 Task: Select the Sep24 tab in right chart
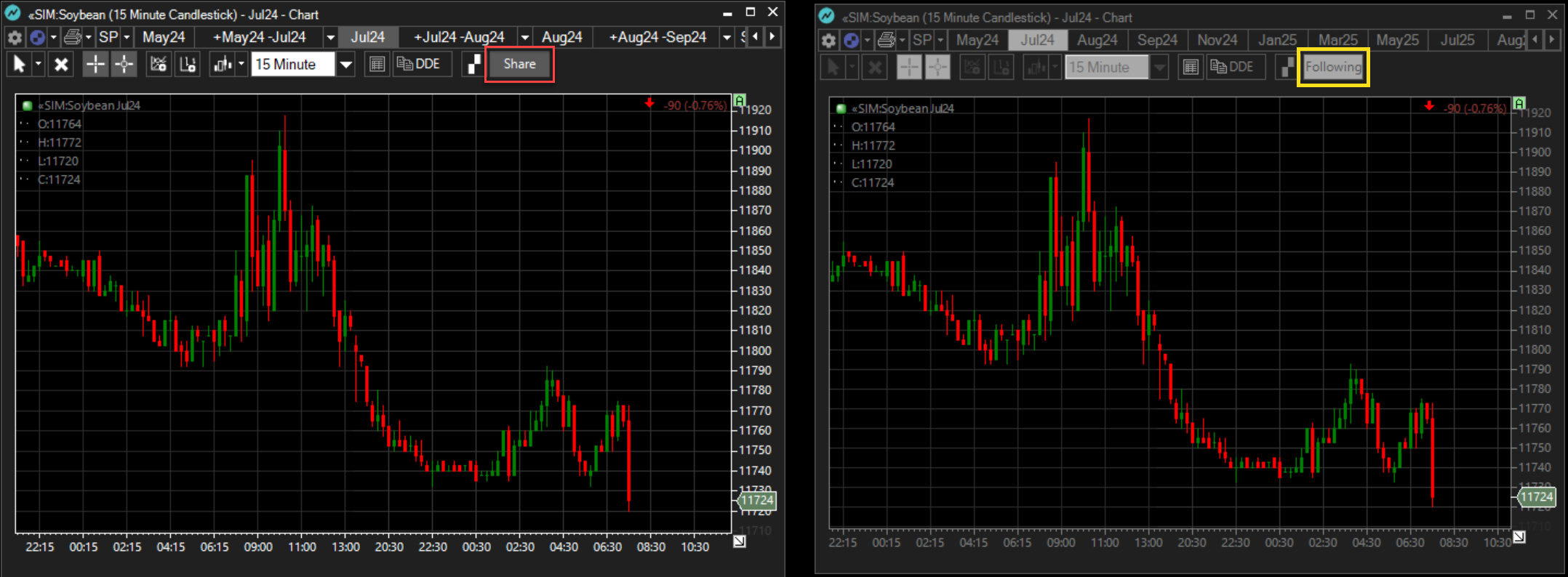tap(1157, 41)
